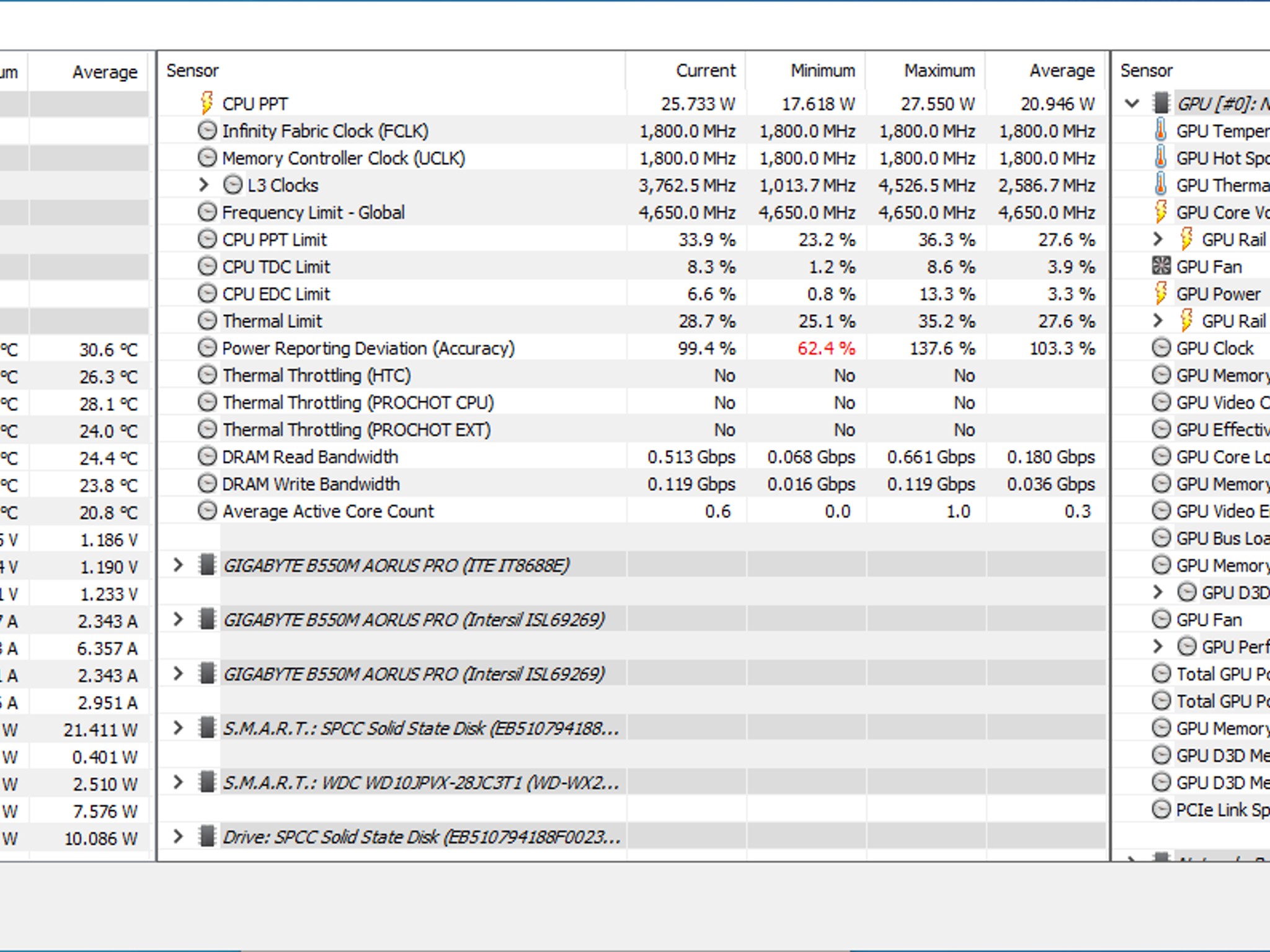Select the 137.6 % maximum deviation value
Viewport: 1270px width, 952px height.
click(942, 348)
